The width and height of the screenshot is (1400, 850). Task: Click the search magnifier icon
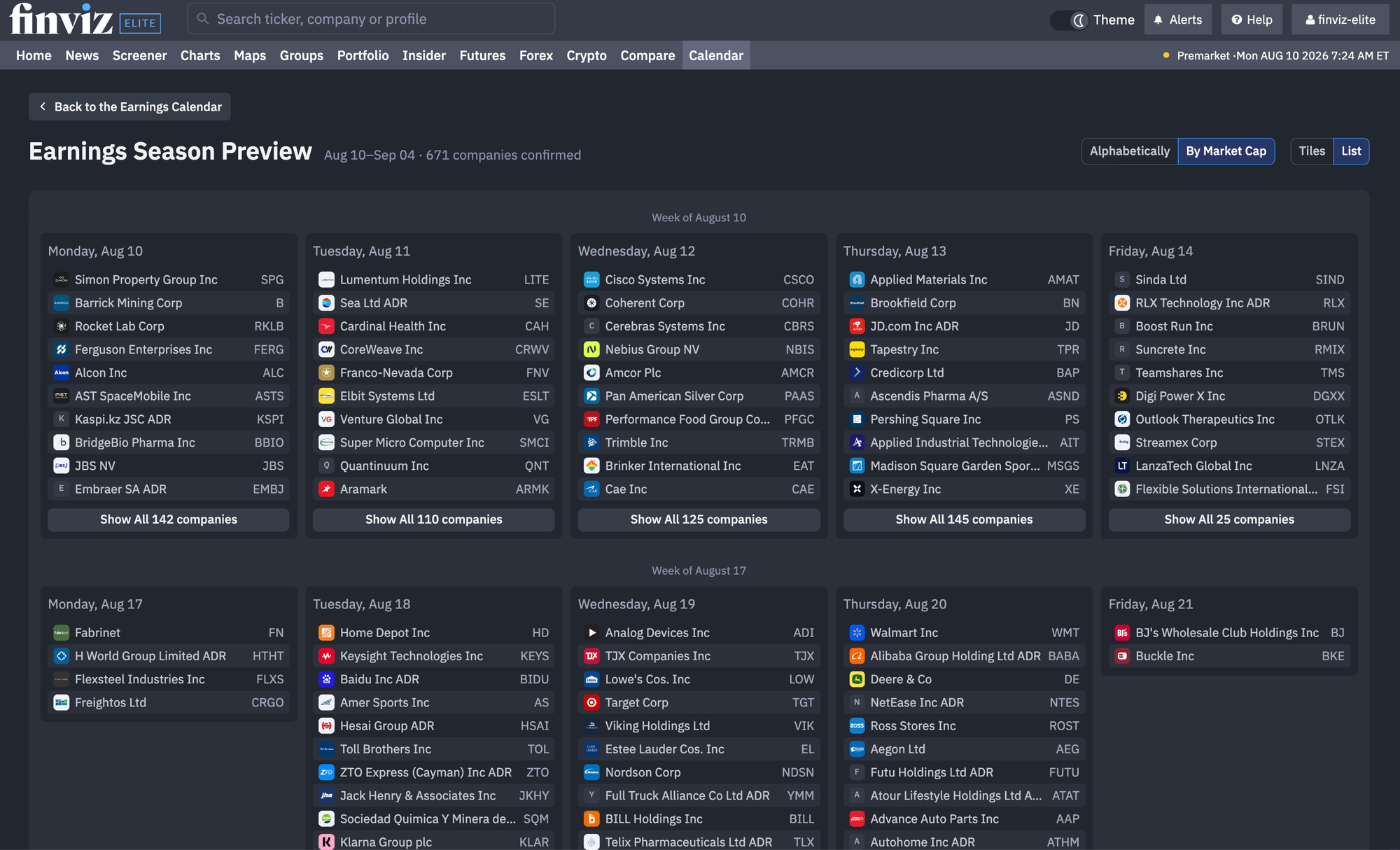click(x=203, y=19)
